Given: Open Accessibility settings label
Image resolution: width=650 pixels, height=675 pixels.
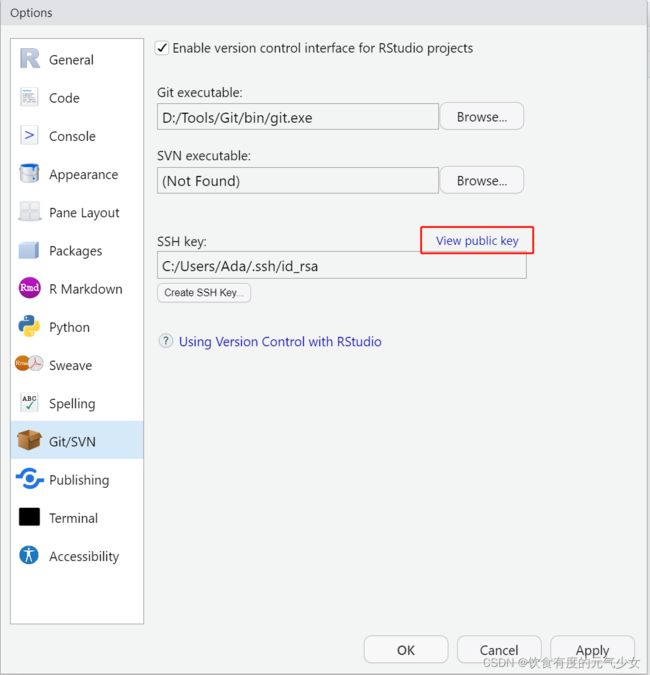Looking at the screenshot, I should [x=84, y=556].
